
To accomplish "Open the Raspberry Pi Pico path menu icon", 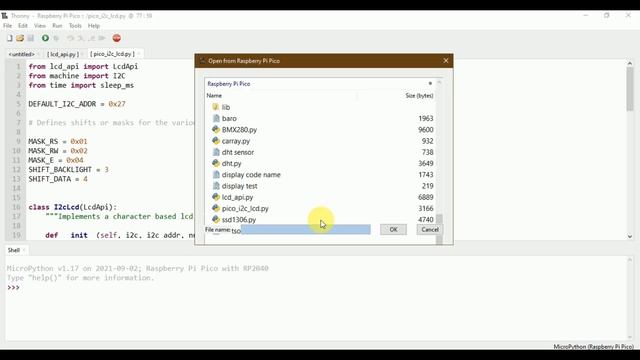I will pos(430,83).
